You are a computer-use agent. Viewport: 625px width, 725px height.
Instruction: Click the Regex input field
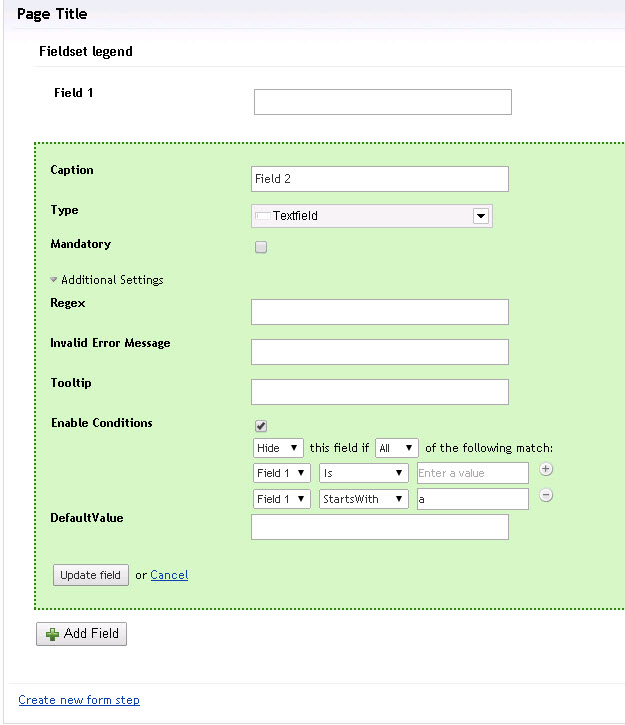(x=379, y=312)
